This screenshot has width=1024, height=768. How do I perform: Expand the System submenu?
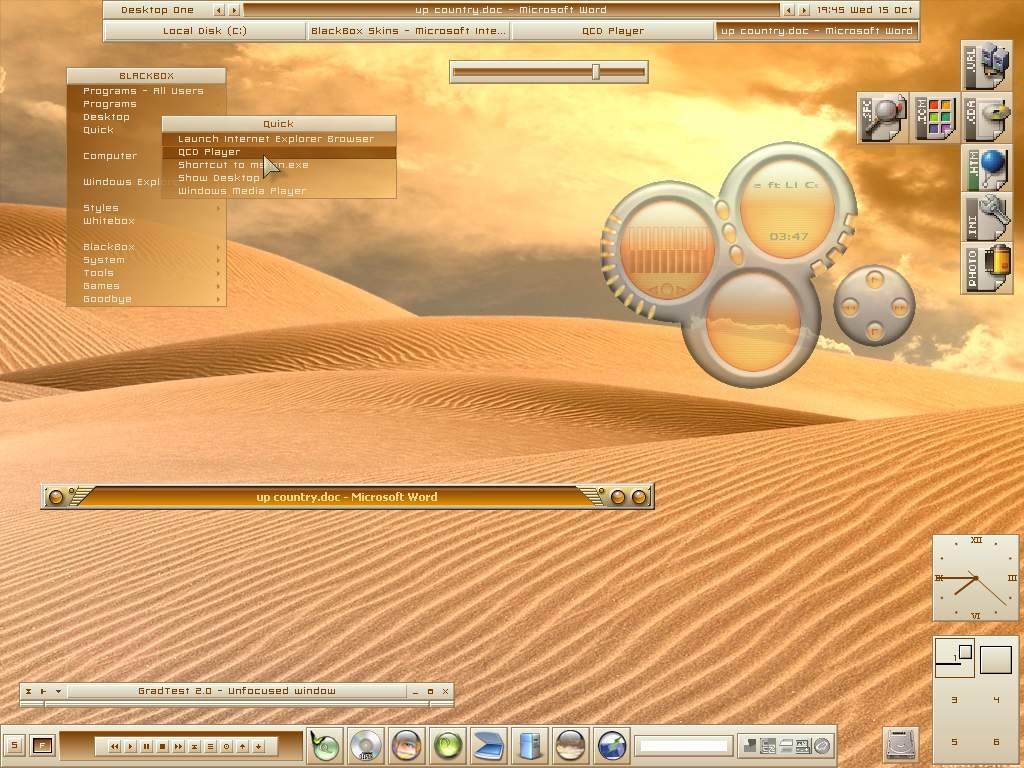pos(146,260)
